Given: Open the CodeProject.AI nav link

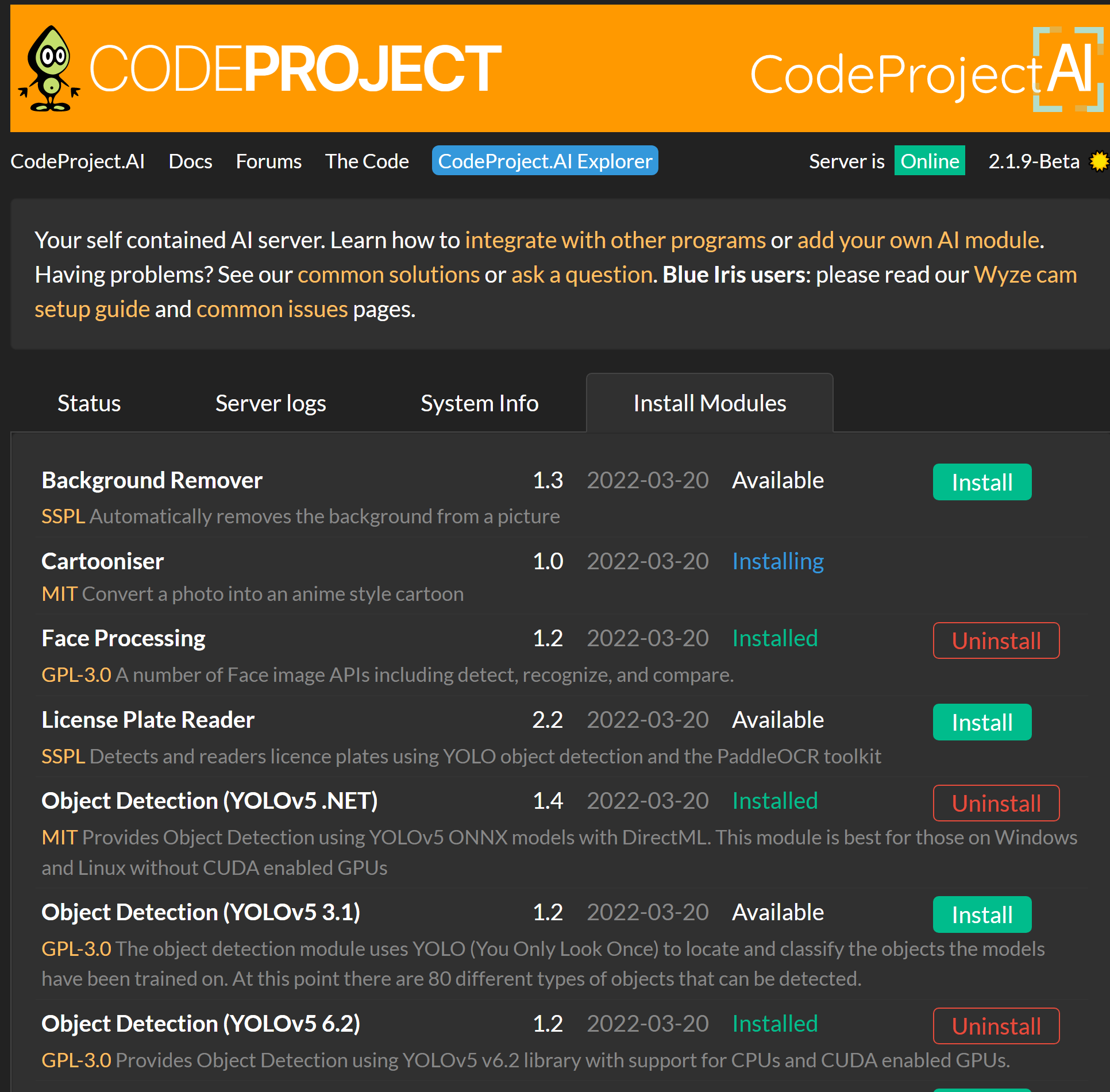Looking at the screenshot, I should pyautogui.click(x=78, y=161).
